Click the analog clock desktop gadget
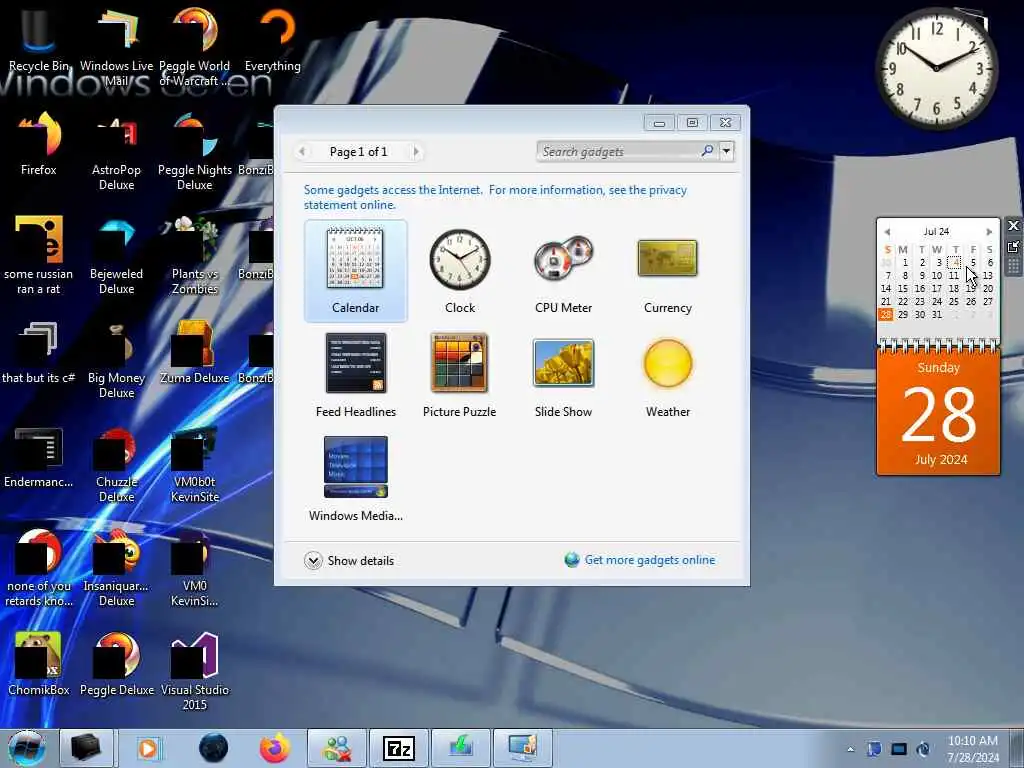This screenshot has height=768, width=1024. click(x=936, y=68)
